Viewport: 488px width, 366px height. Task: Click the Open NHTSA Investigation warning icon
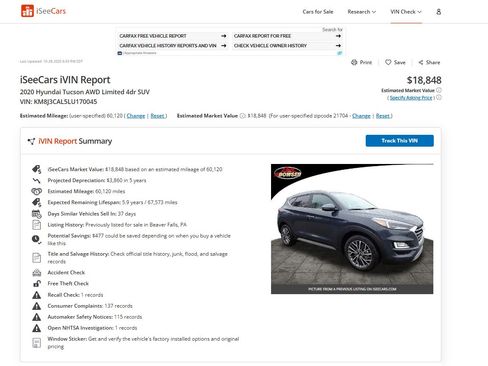click(x=37, y=328)
